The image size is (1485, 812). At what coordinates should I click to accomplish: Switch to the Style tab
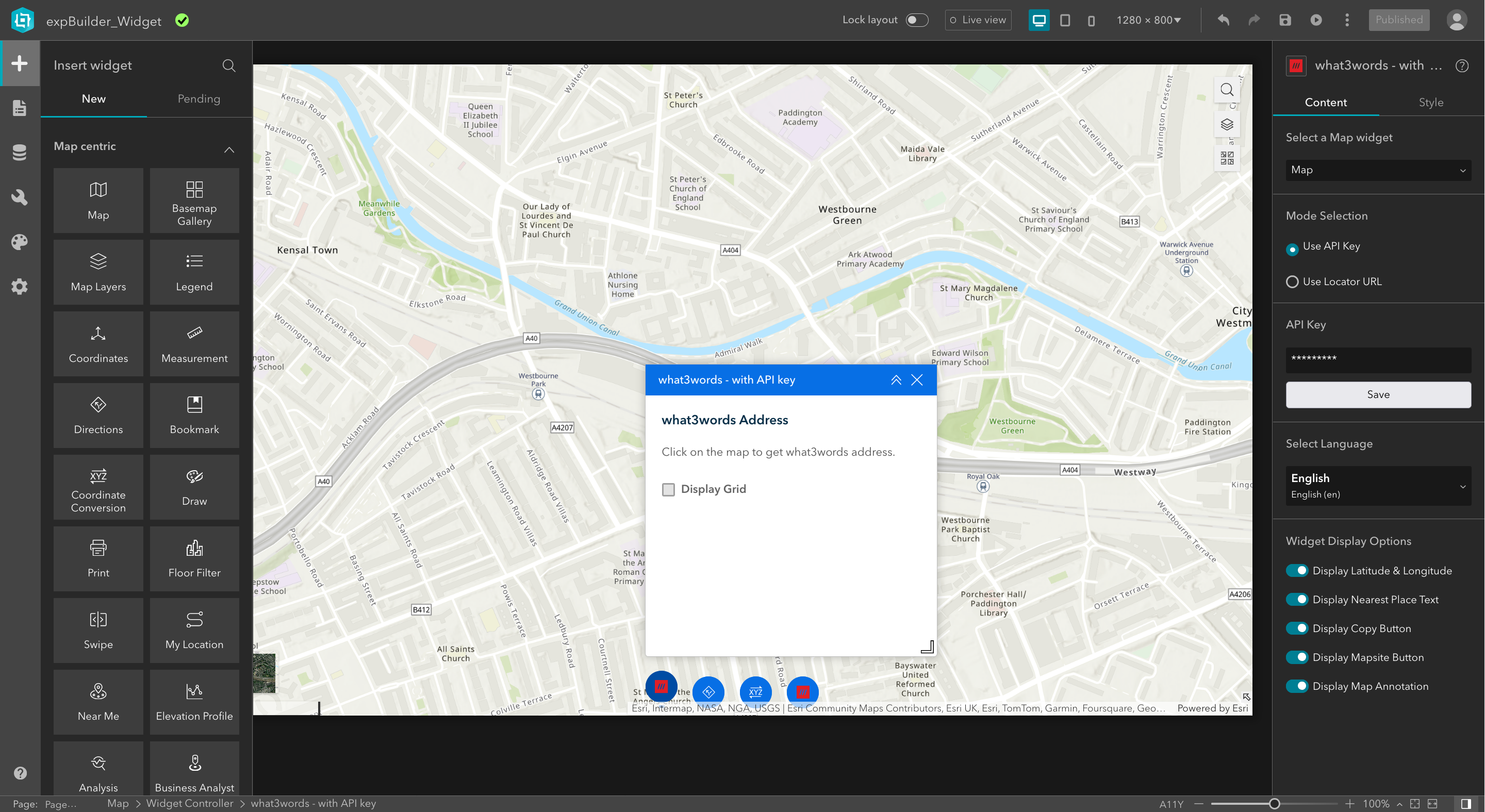click(x=1431, y=102)
